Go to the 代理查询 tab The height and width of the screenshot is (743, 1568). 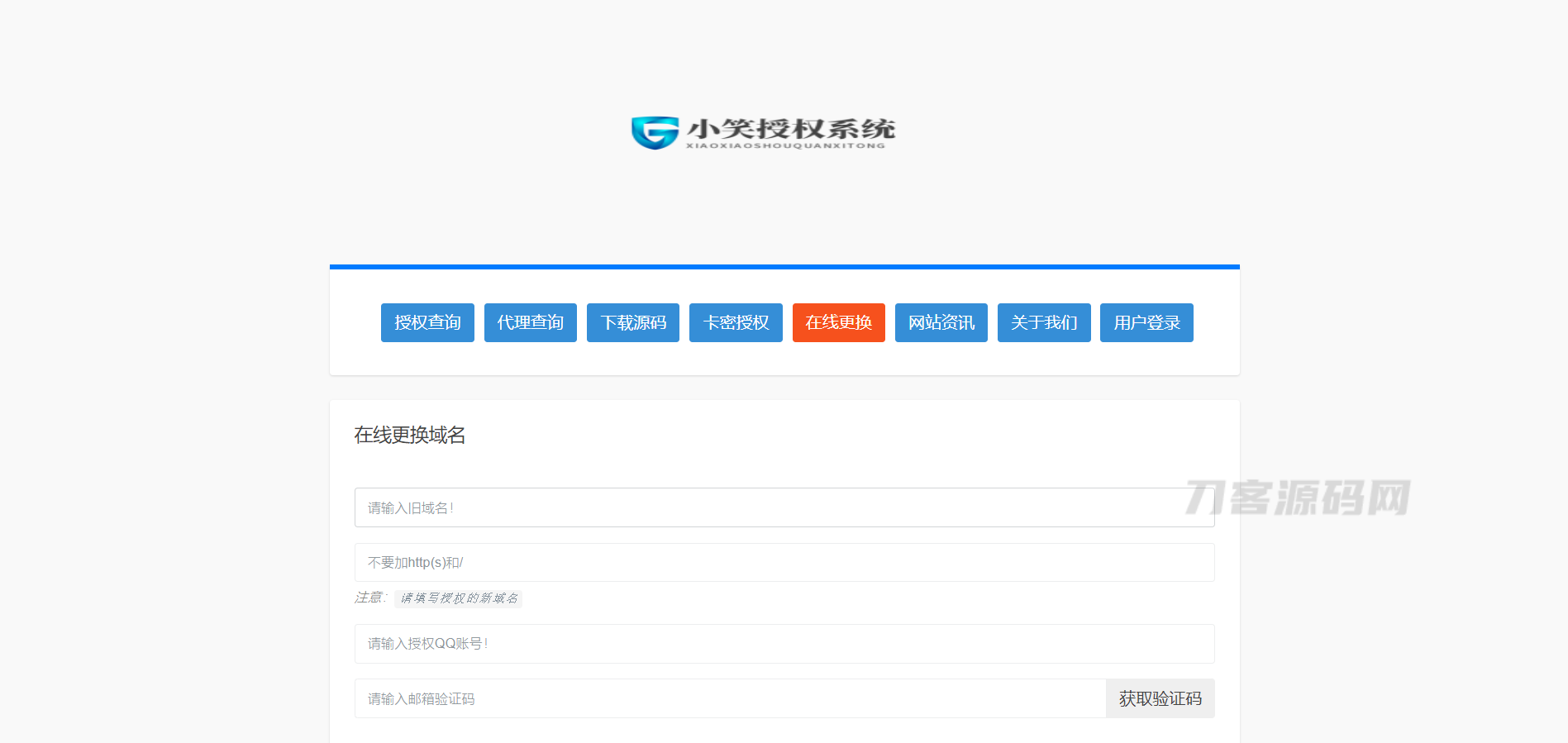pyautogui.click(x=530, y=322)
